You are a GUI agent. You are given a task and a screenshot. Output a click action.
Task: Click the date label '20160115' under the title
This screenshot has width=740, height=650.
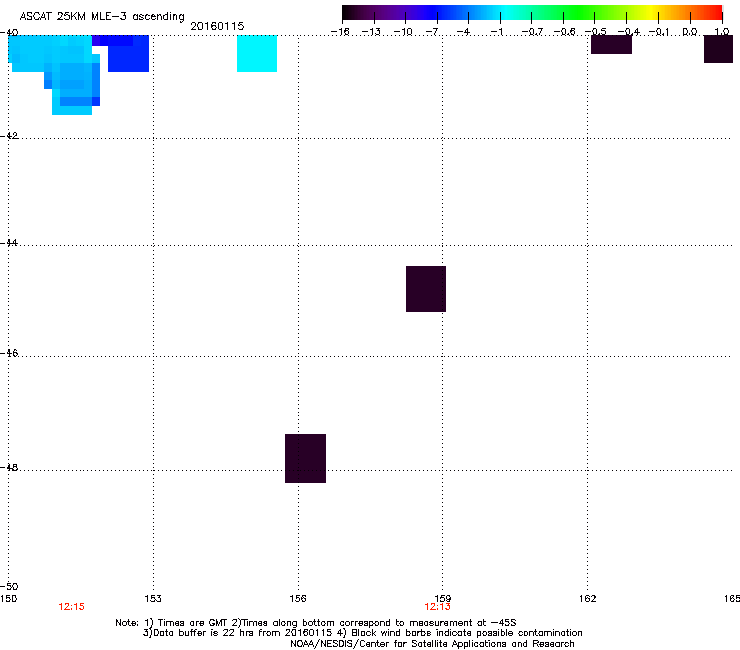217,26
